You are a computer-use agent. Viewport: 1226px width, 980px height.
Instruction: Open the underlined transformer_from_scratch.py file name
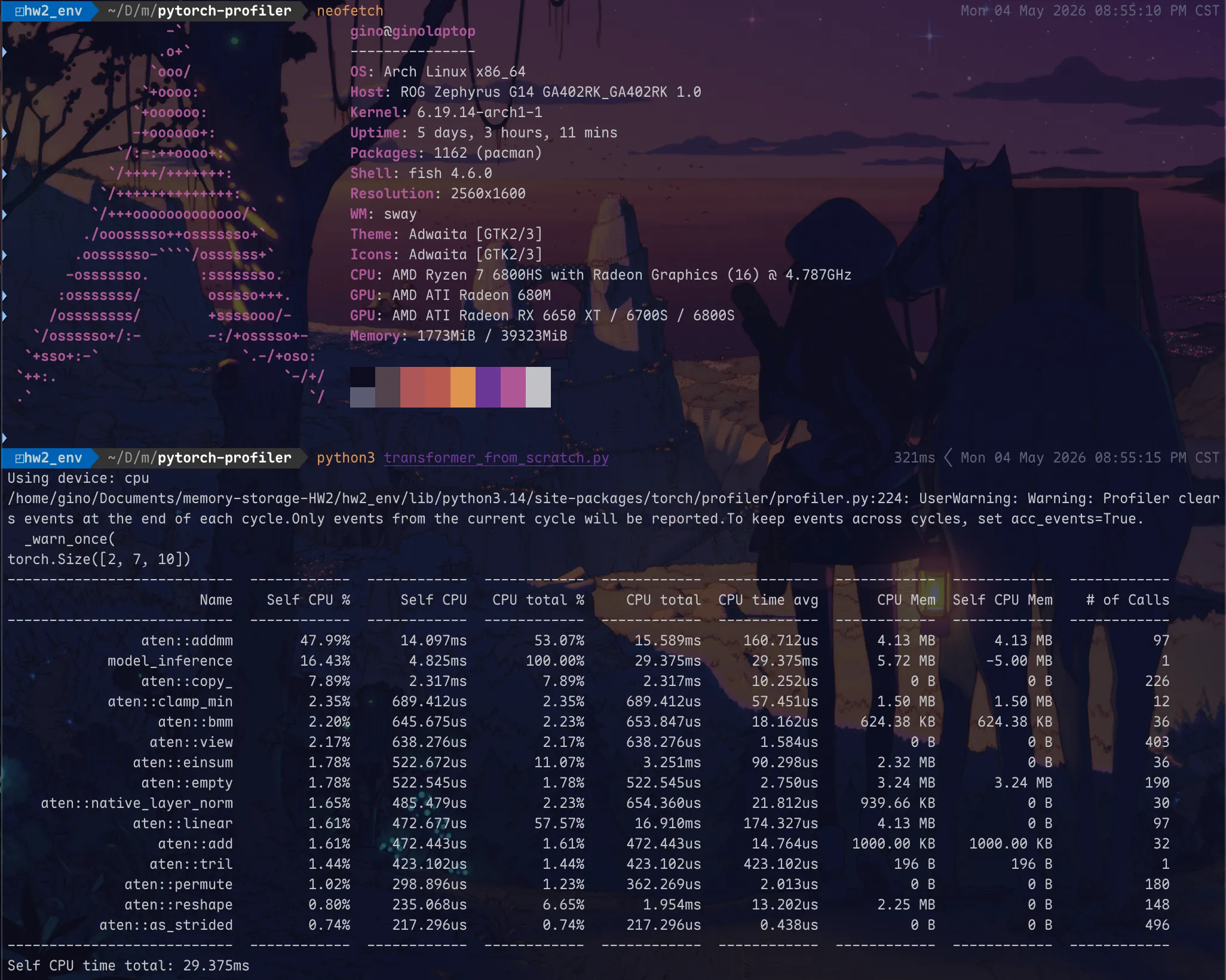(x=496, y=458)
